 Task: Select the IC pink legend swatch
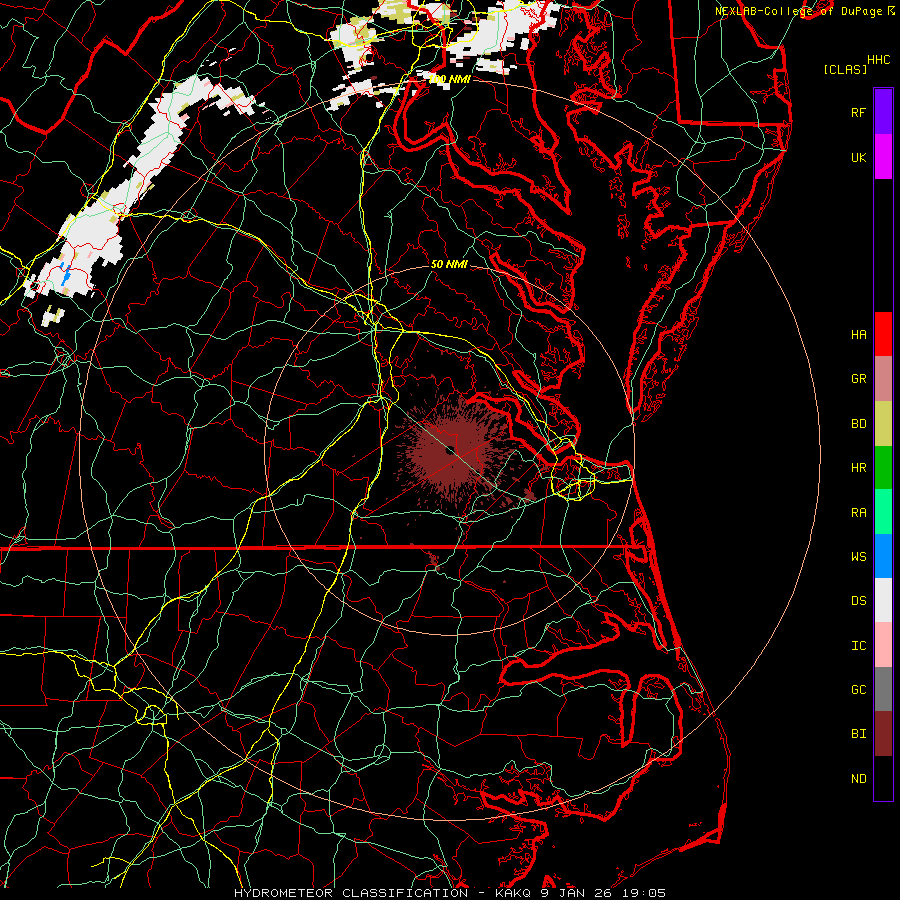tap(883, 645)
